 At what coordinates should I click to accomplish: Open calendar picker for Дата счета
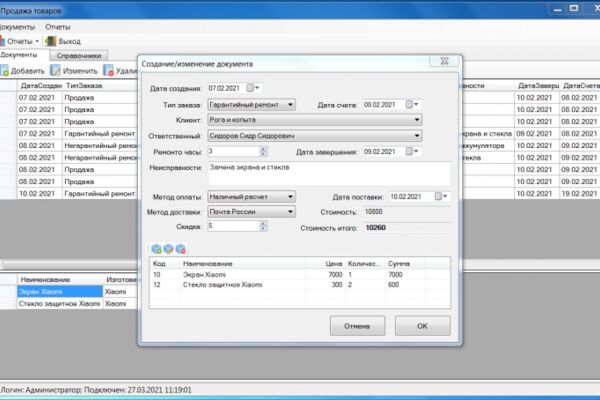[412, 104]
